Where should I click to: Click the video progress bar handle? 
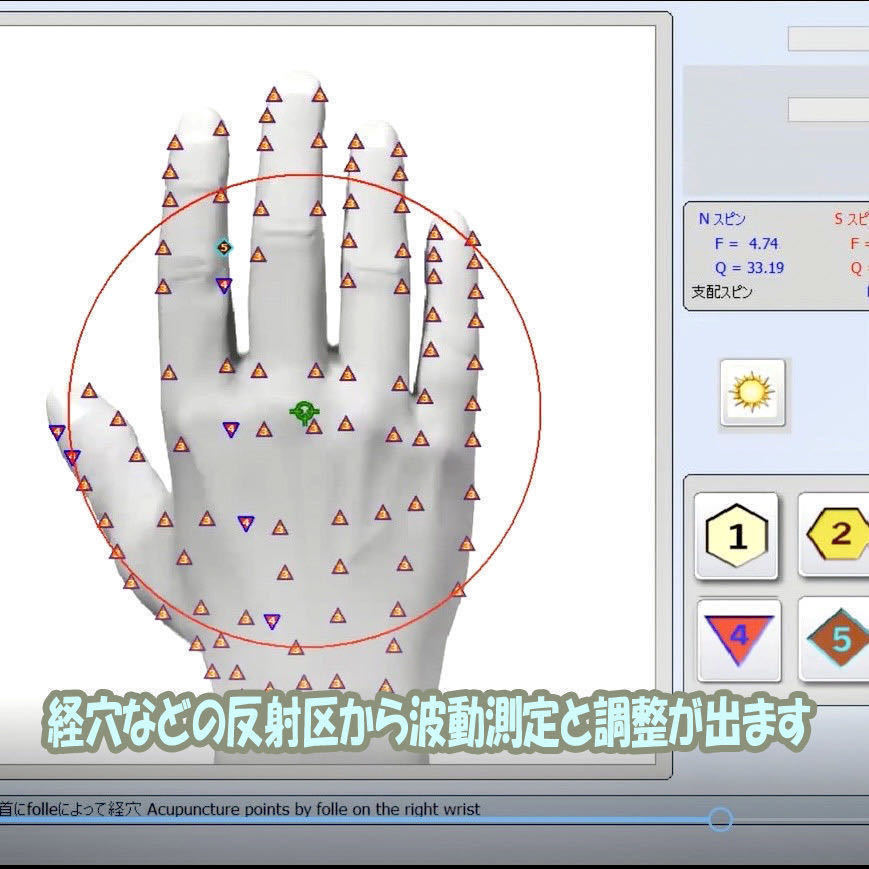point(720,819)
